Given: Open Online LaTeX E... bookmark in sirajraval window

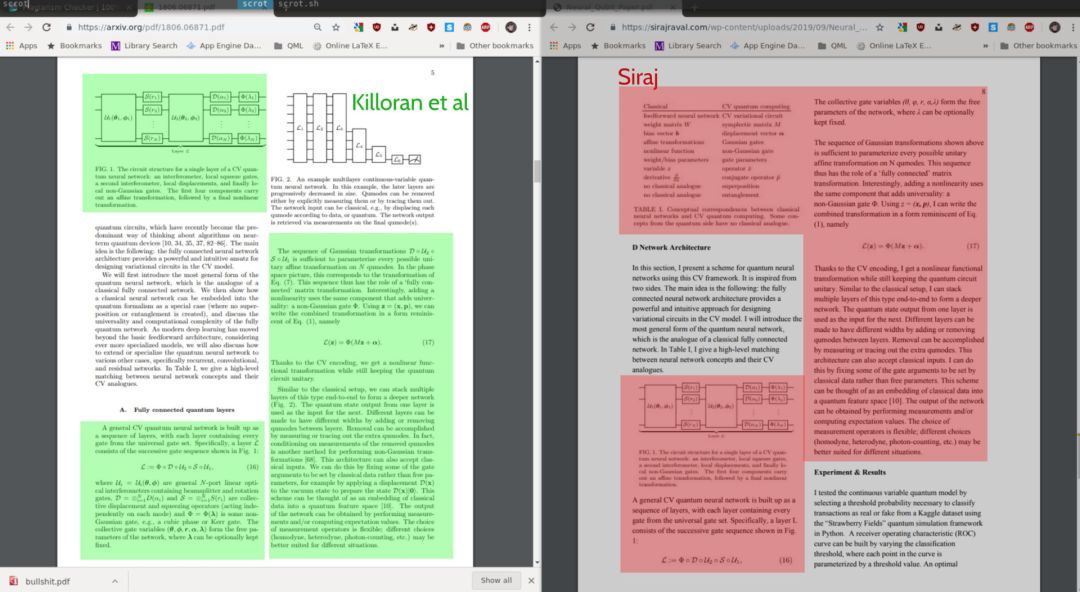Looking at the screenshot, I should coord(893,45).
